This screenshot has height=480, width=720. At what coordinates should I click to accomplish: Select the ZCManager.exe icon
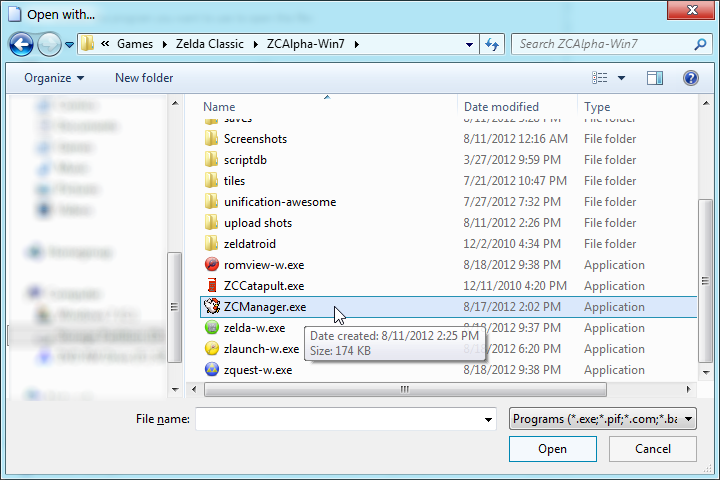tap(212, 306)
